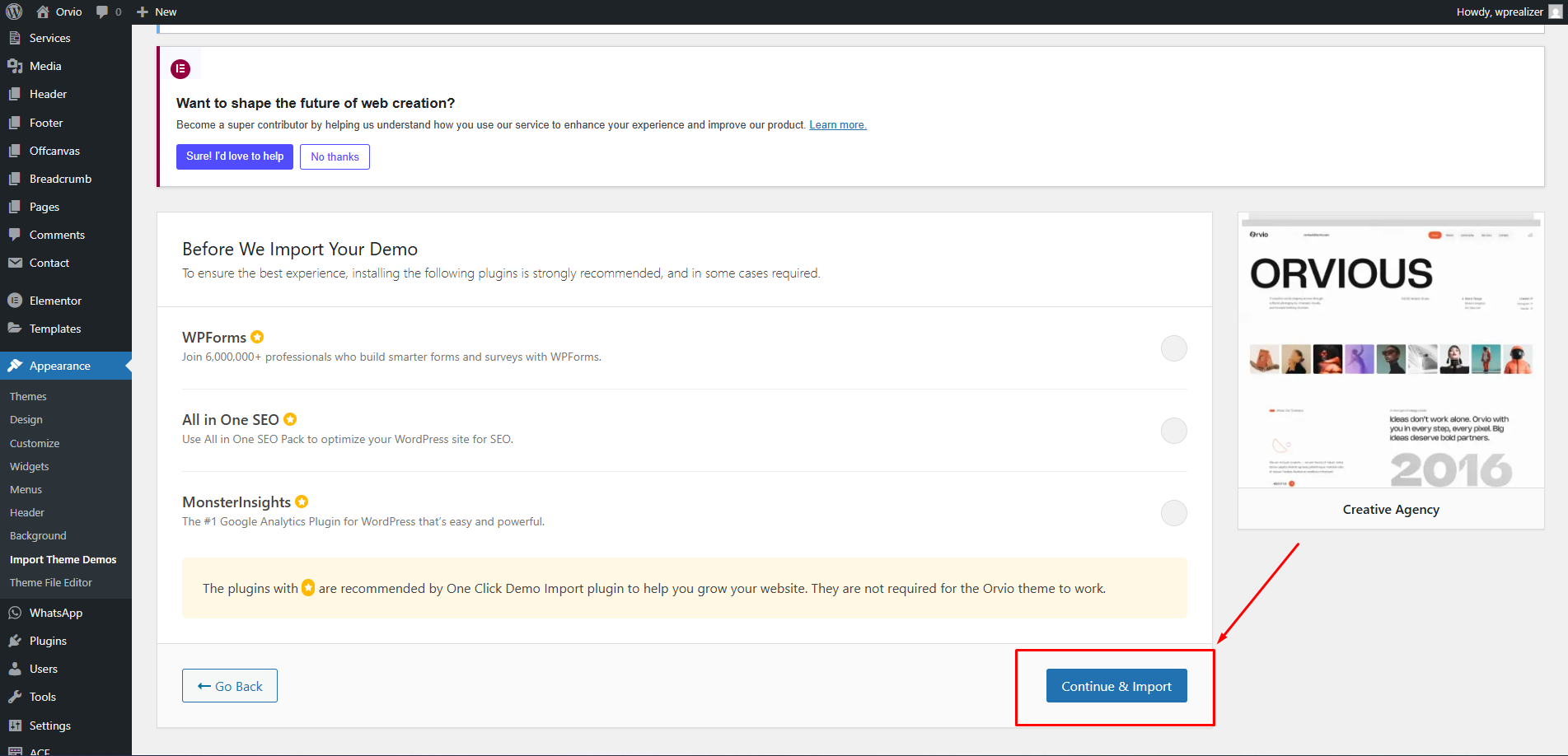Screen dimensions: 1568x756
Task: Click the Pages sidebar icon
Action: point(15,207)
